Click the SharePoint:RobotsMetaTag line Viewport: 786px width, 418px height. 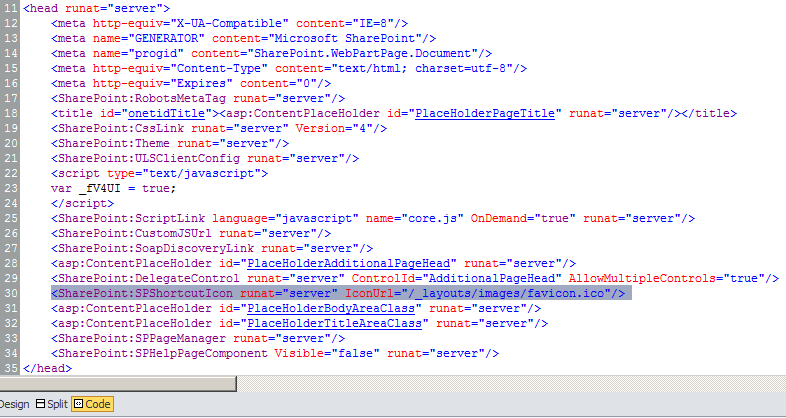(198, 99)
